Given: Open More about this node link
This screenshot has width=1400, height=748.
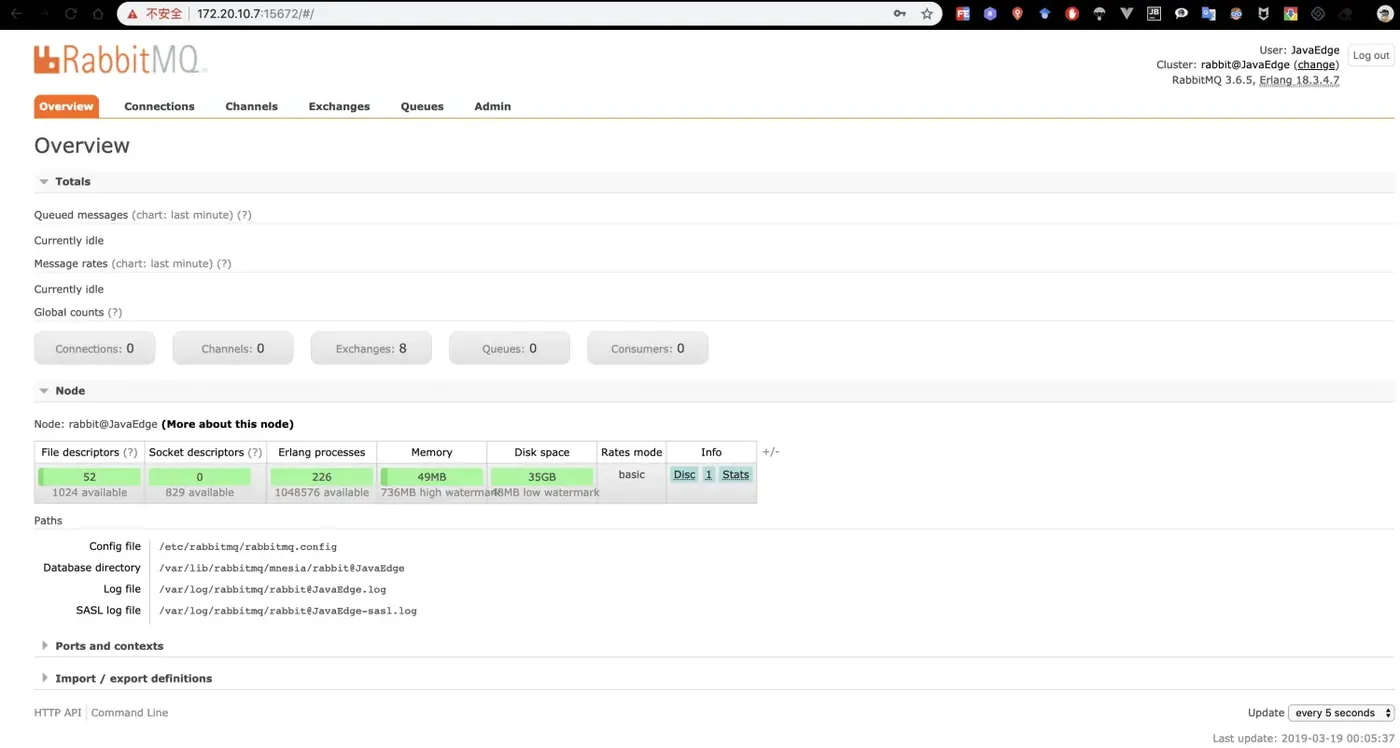Looking at the screenshot, I should click(227, 424).
